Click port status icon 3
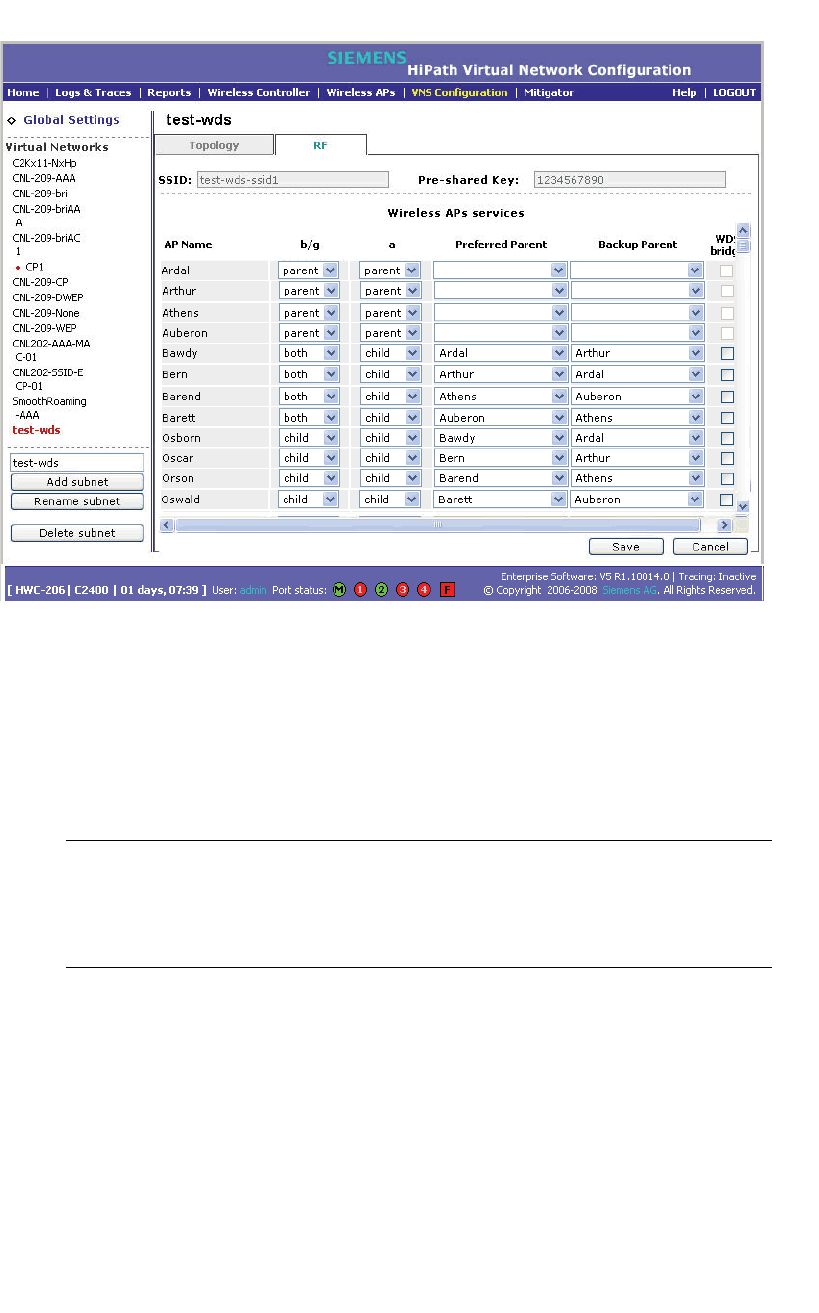 [402, 590]
